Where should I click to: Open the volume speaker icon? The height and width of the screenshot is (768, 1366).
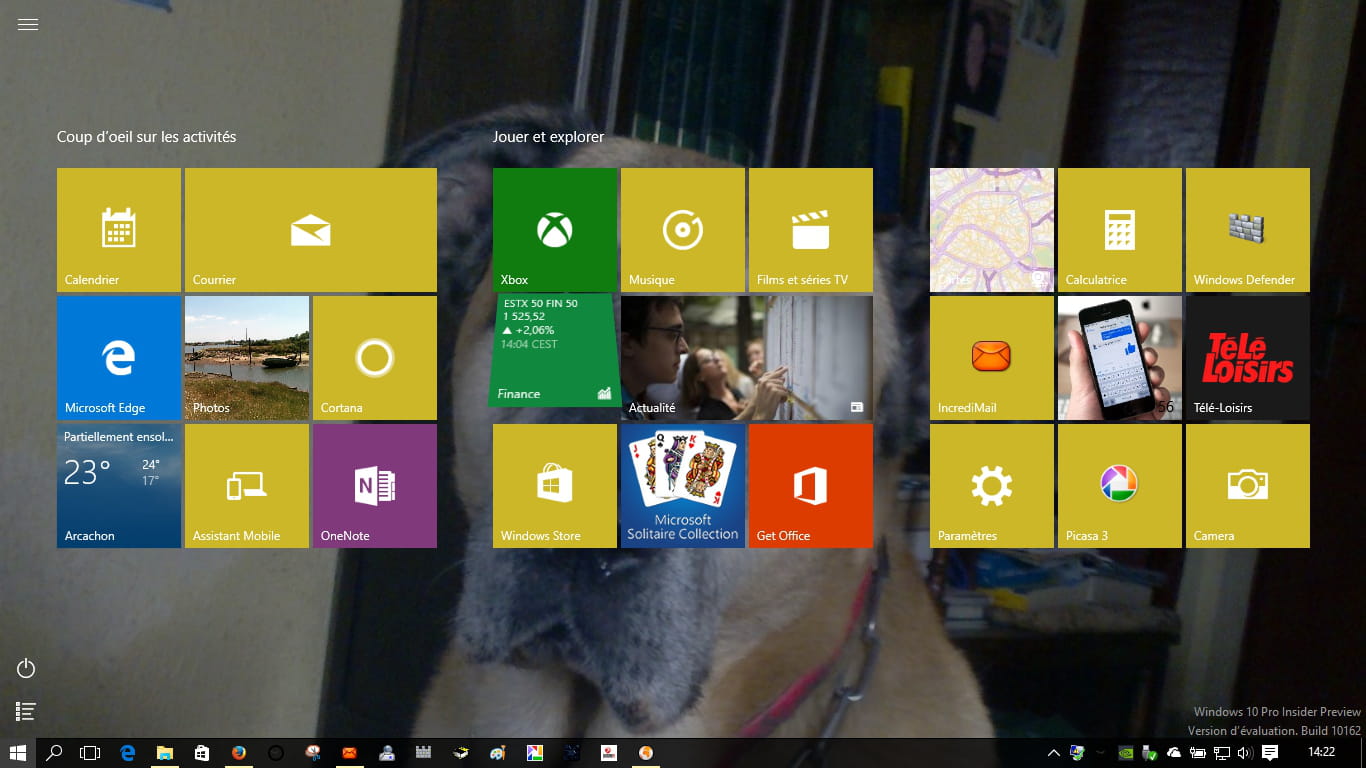1245,753
